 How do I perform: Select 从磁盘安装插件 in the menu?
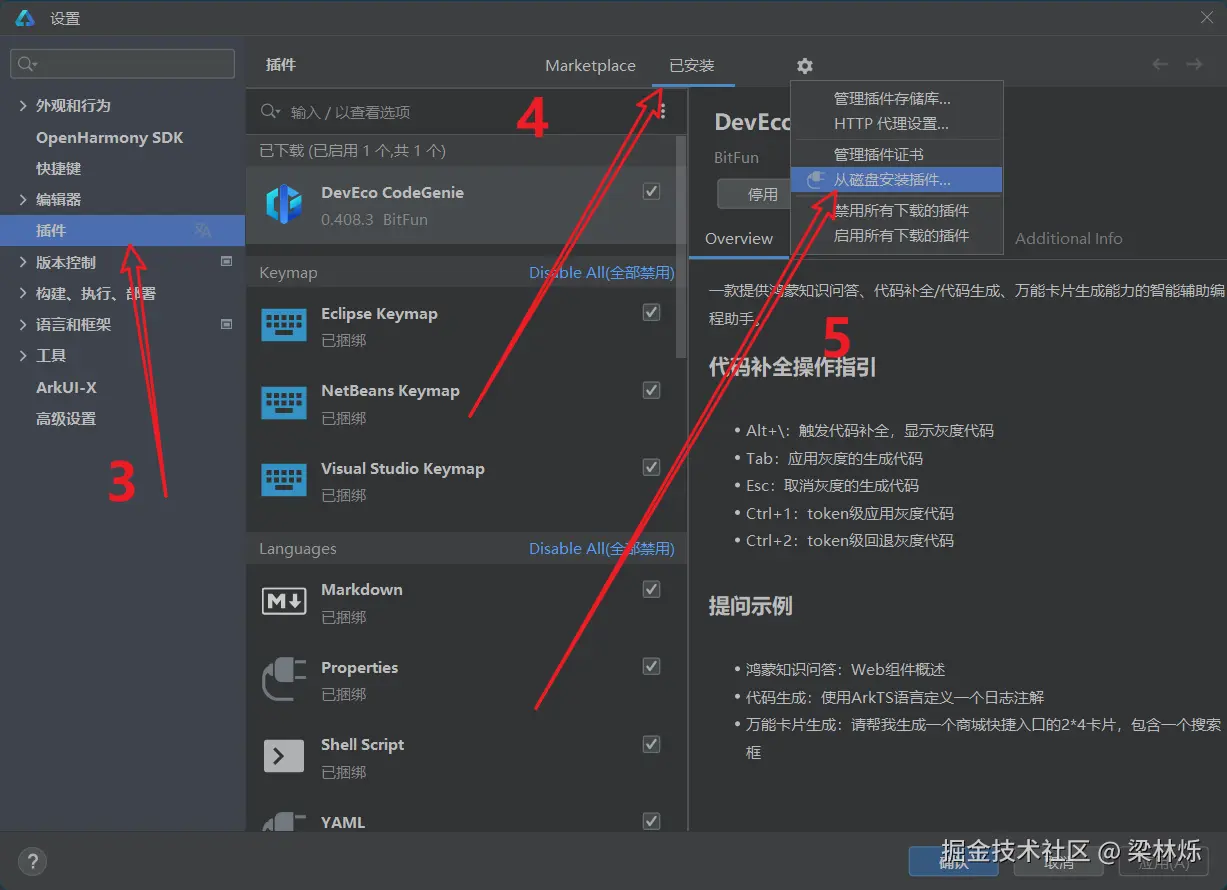[x=897, y=180]
